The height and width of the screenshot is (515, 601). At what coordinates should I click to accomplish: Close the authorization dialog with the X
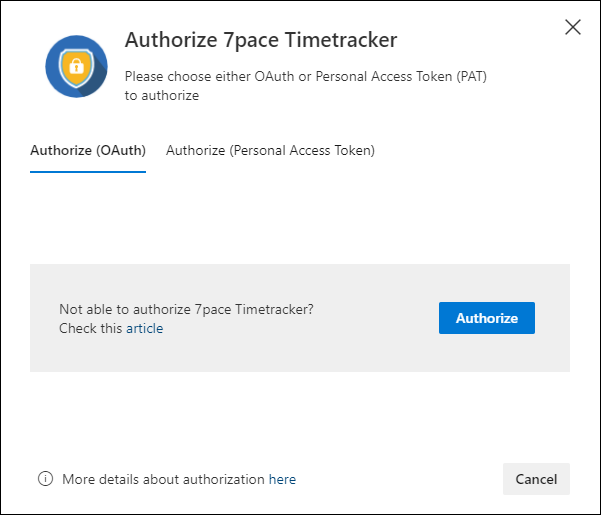click(573, 27)
